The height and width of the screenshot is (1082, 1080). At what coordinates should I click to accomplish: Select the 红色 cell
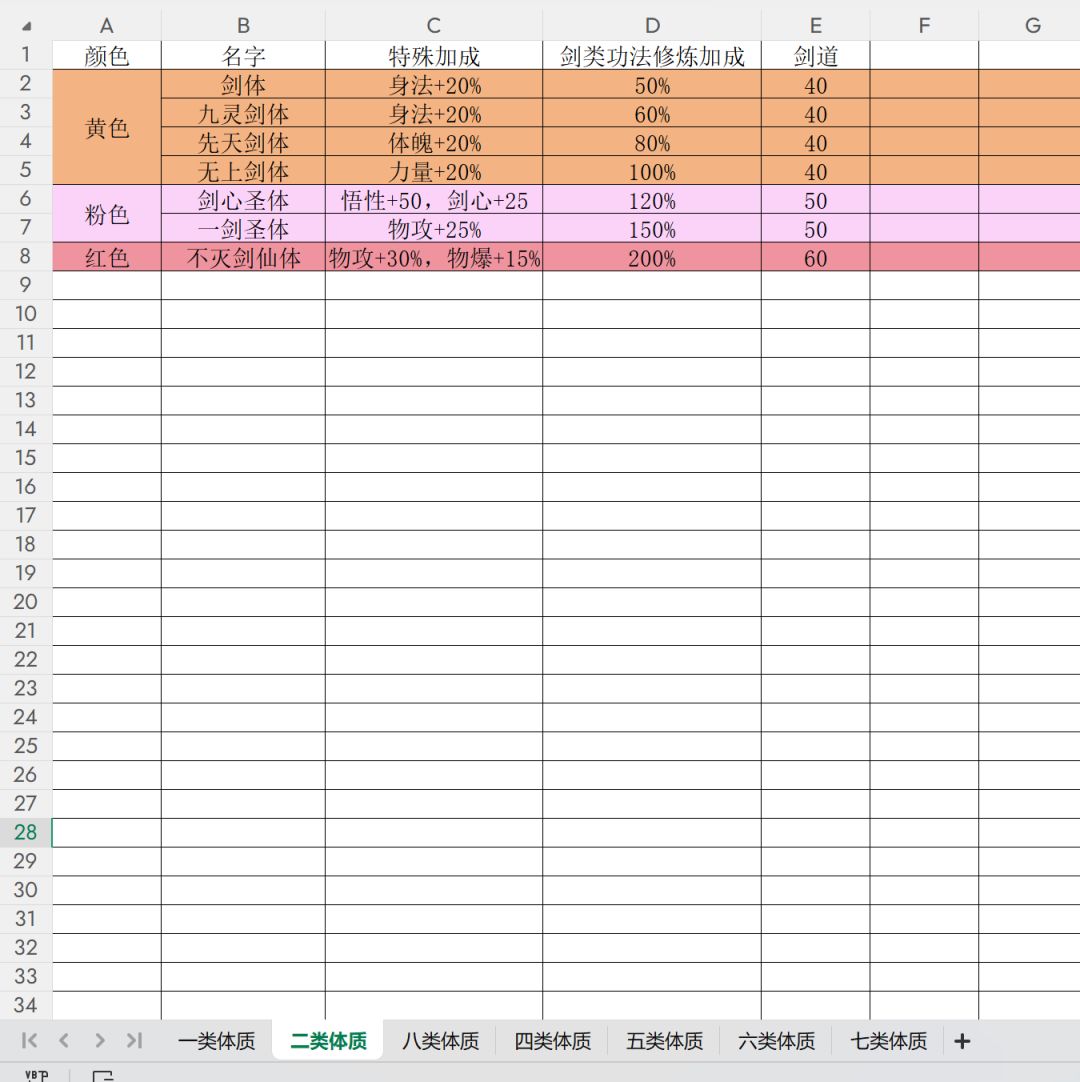click(107, 257)
